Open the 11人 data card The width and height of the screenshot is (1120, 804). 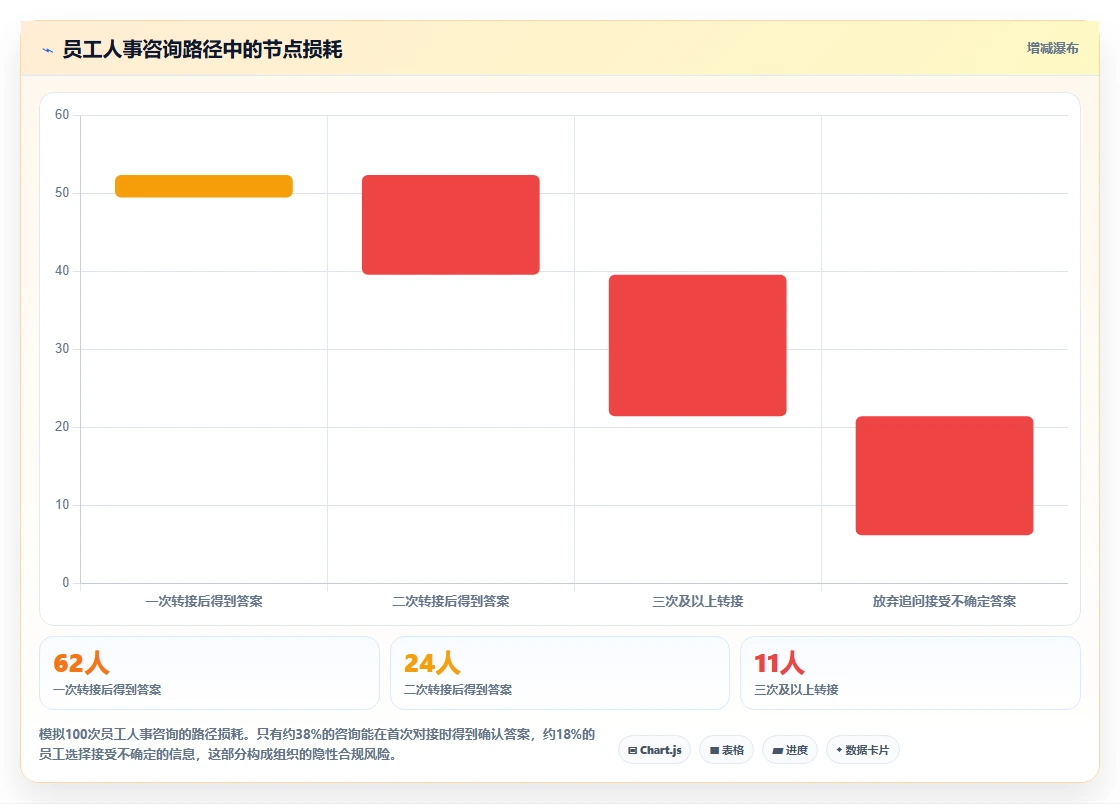(x=910, y=673)
